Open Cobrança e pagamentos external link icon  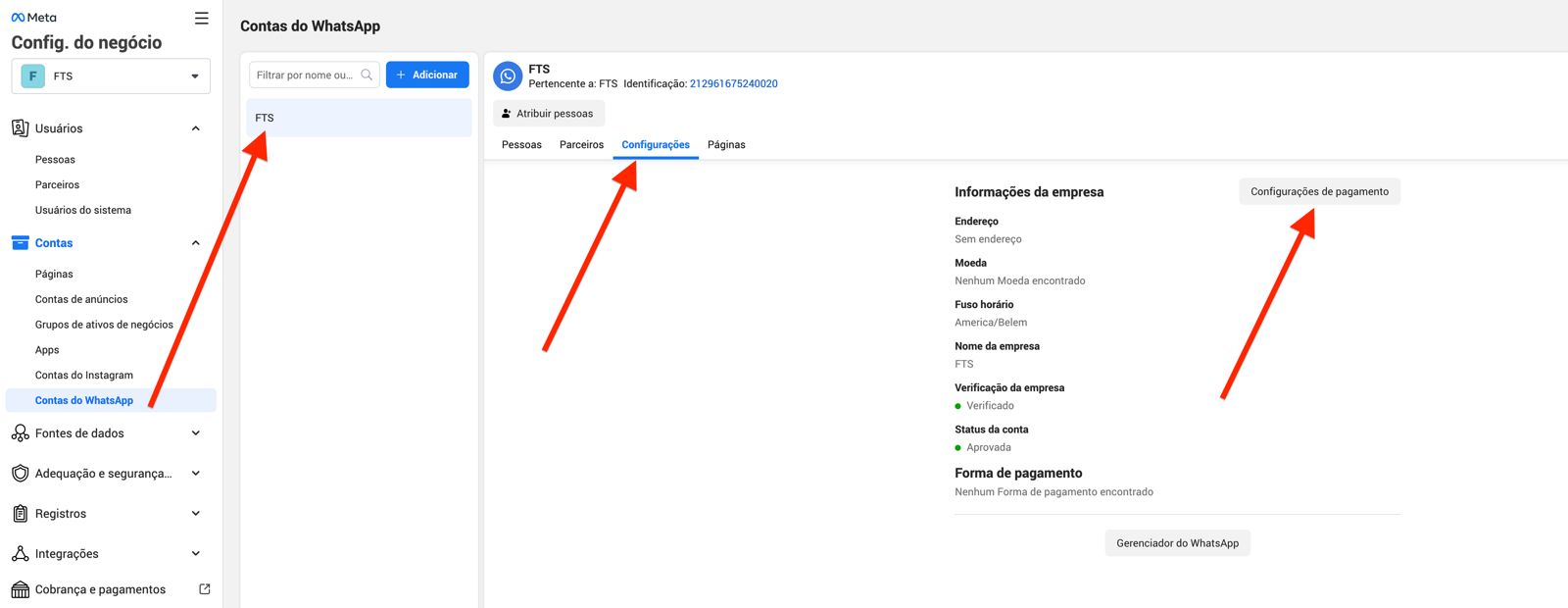205,589
